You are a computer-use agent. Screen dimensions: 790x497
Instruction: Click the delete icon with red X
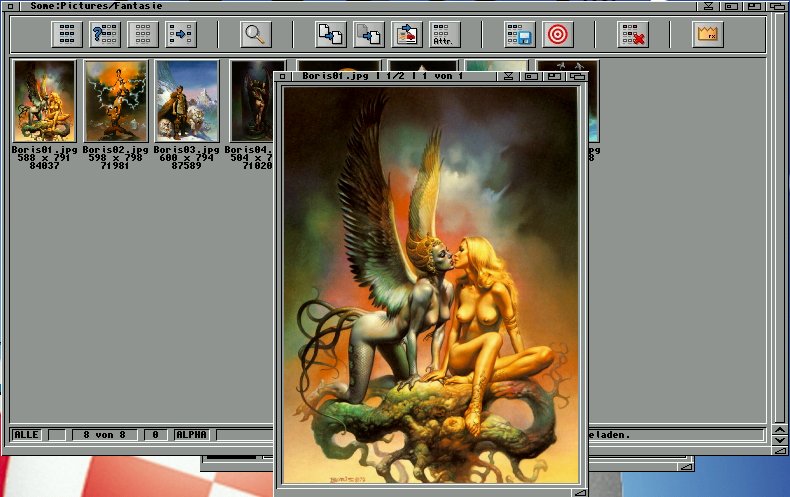[x=633, y=34]
